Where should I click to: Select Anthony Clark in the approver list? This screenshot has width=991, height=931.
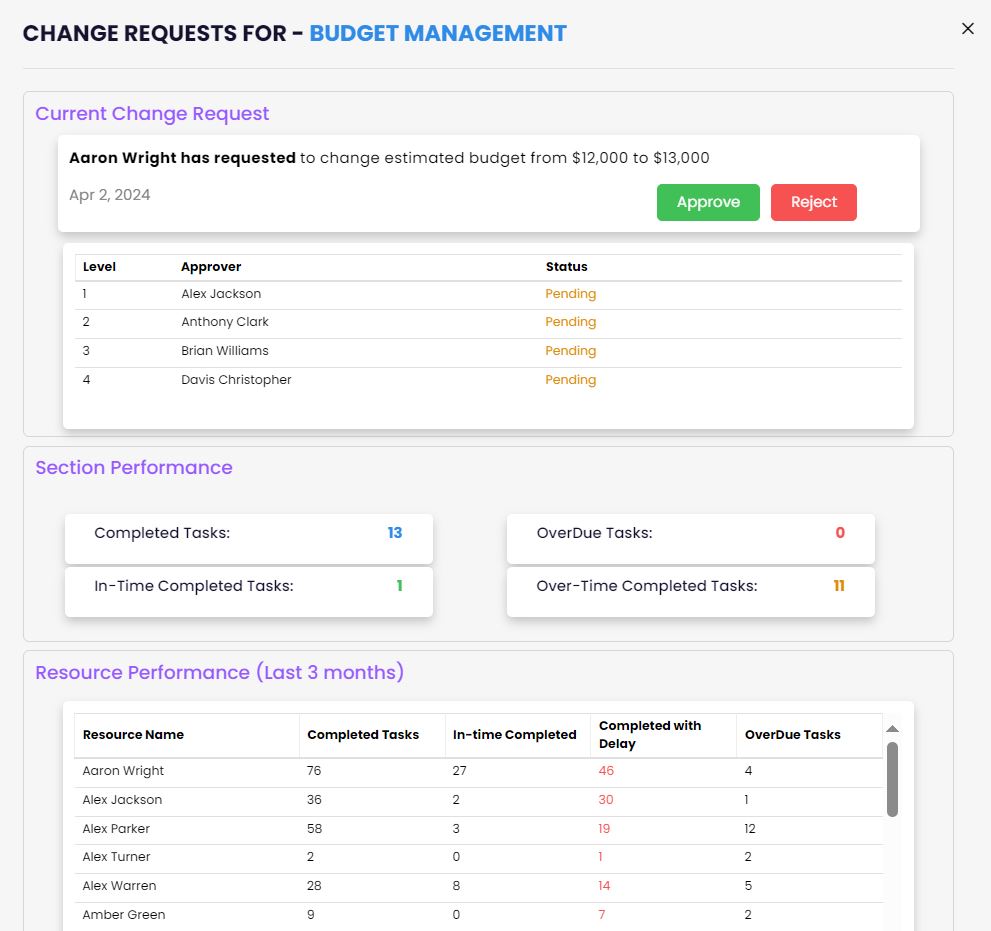(x=225, y=322)
